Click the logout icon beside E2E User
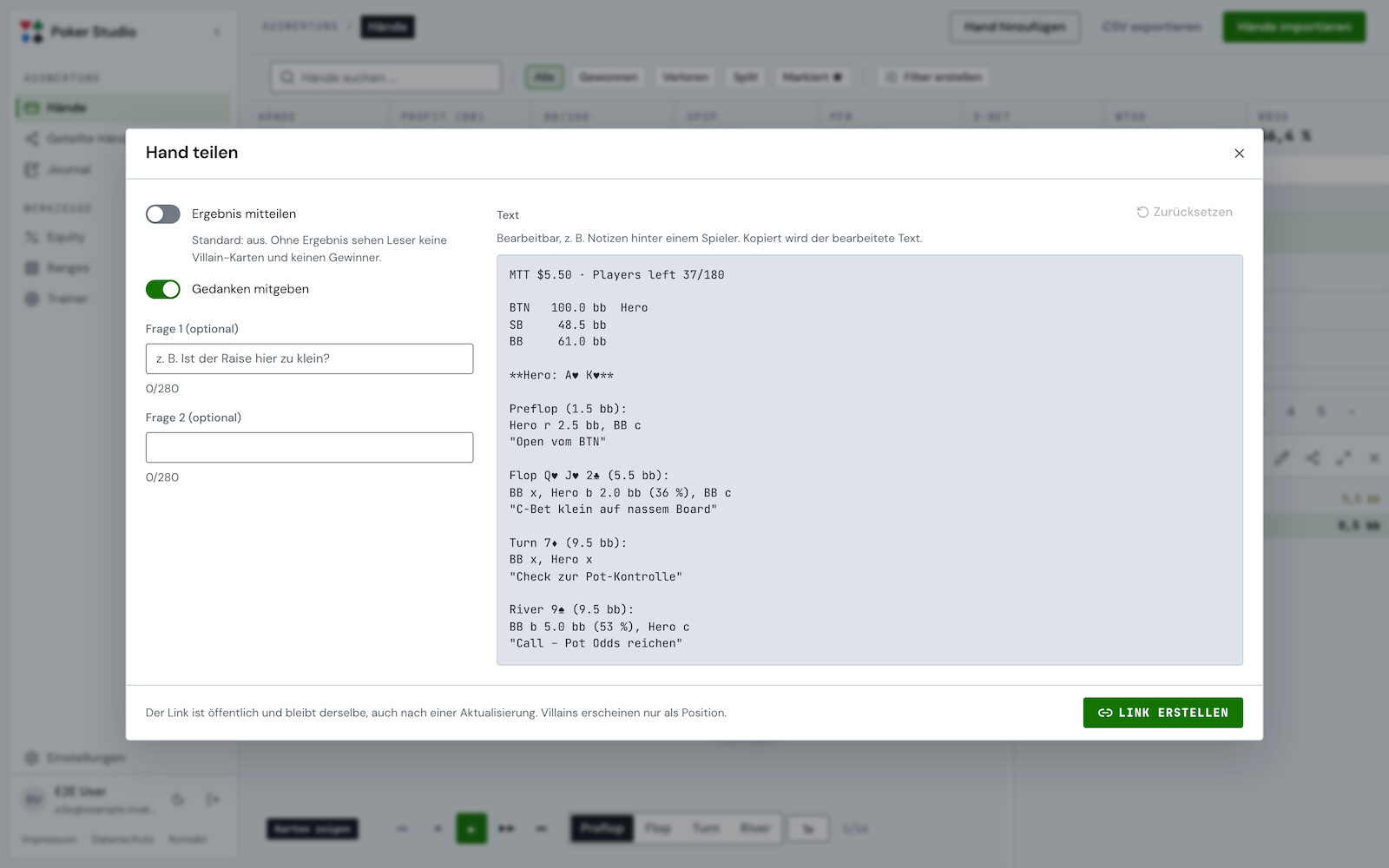This screenshot has height=868, width=1389. [x=213, y=799]
